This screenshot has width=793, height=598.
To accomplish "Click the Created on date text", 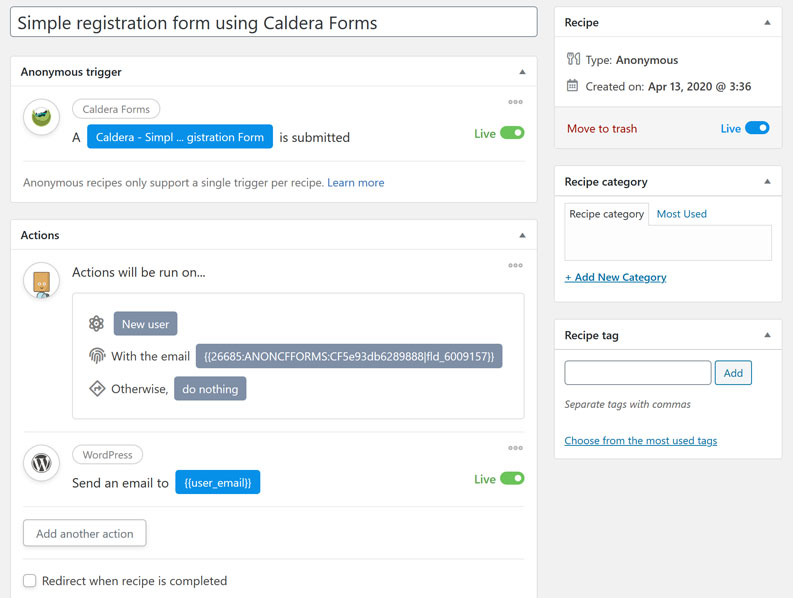I will [x=668, y=87].
